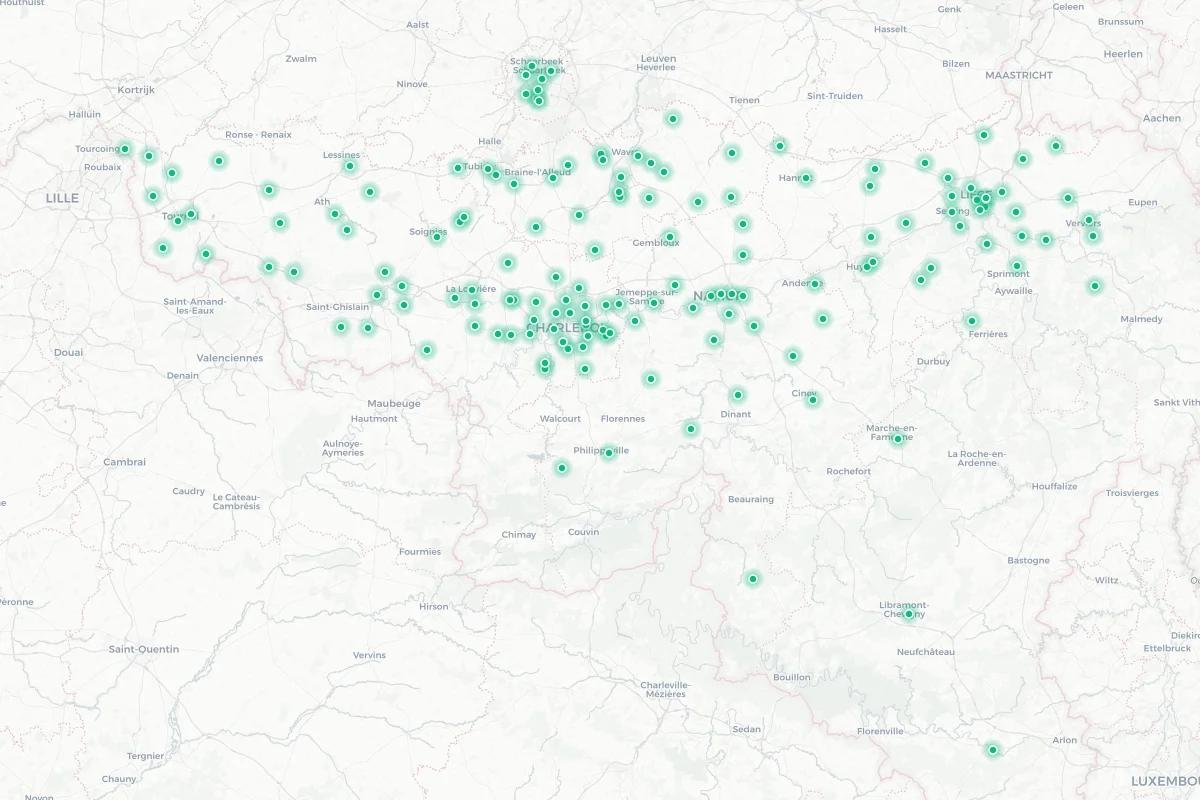Click the marker touching the Soignies label
This screenshot has height=800, width=1200.
point(436,237)
